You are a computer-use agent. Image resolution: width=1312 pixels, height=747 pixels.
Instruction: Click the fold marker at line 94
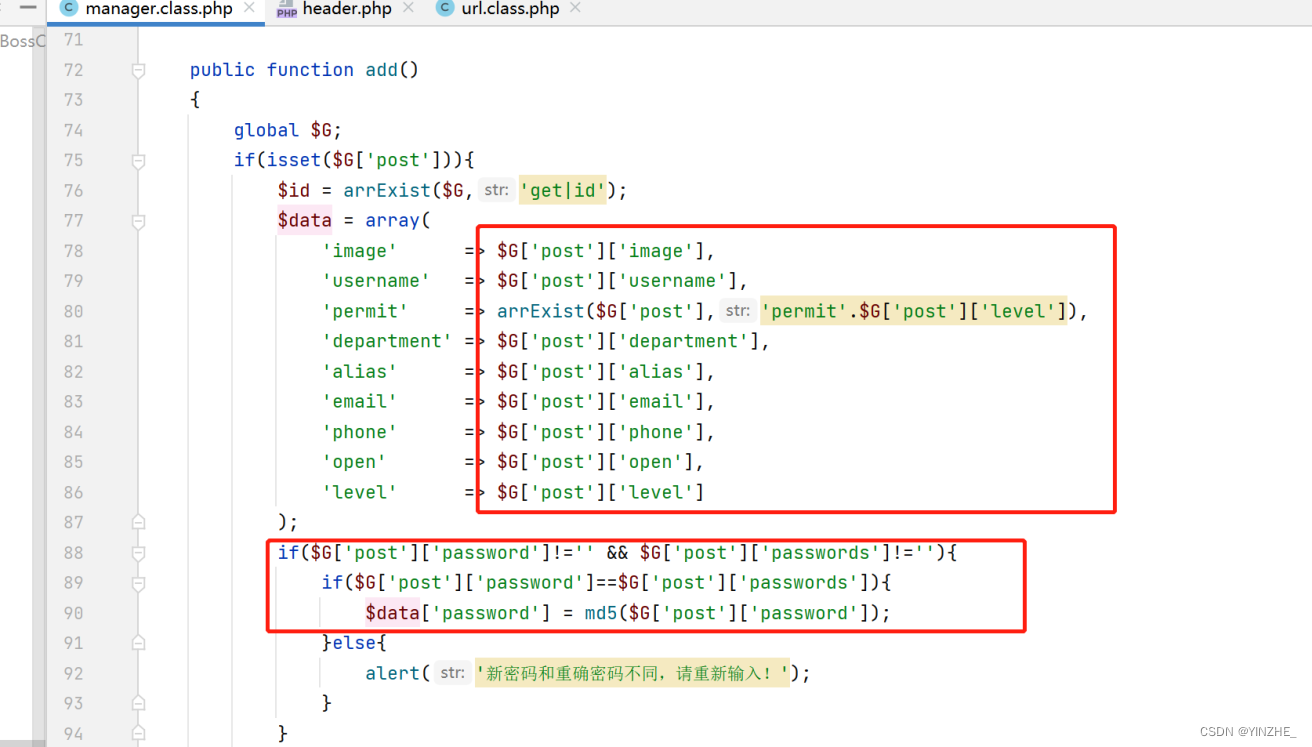point(138,733)
